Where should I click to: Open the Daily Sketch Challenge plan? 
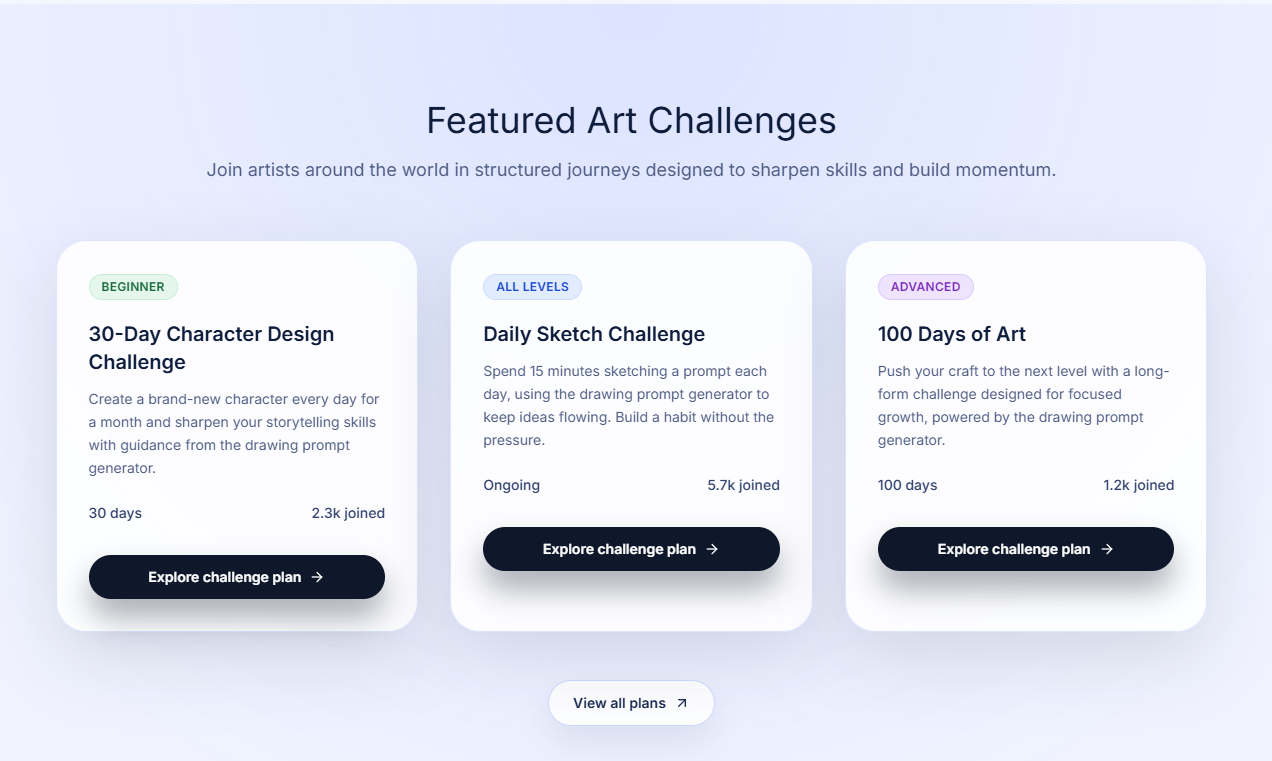click(x=631, y=549)
